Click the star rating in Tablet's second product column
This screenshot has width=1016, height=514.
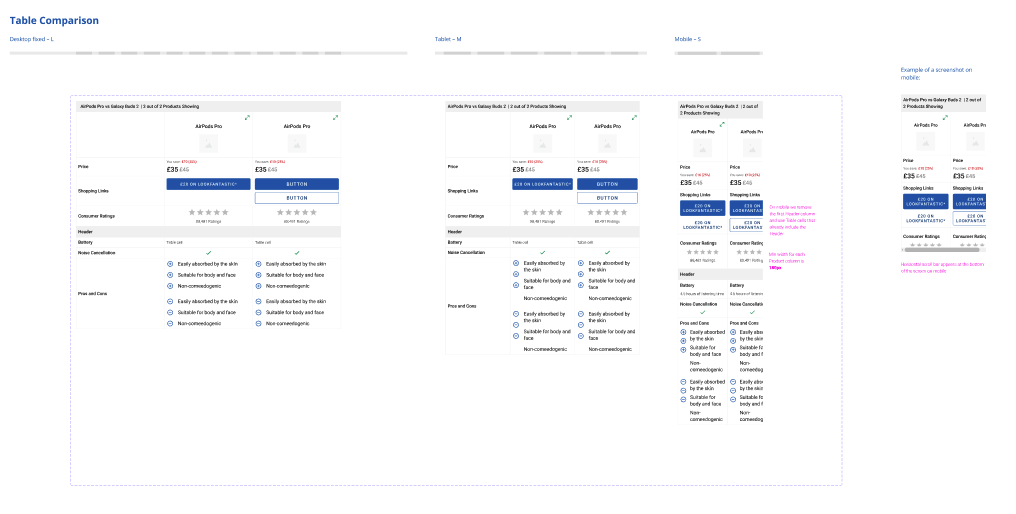point(607,212)
